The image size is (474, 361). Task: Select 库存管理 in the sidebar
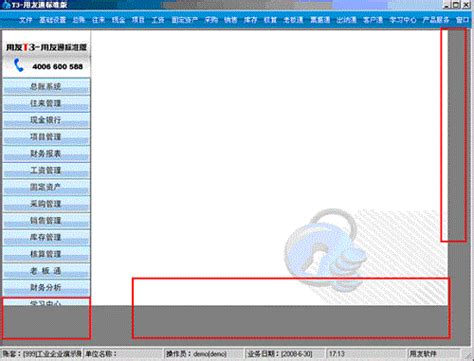(46, 237)
